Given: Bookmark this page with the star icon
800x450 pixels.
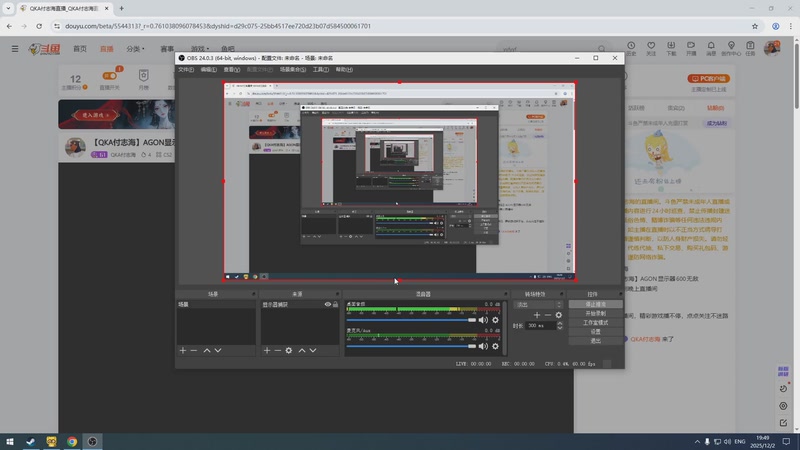Looking at the screenshot, I should click(x=755, y=26).
